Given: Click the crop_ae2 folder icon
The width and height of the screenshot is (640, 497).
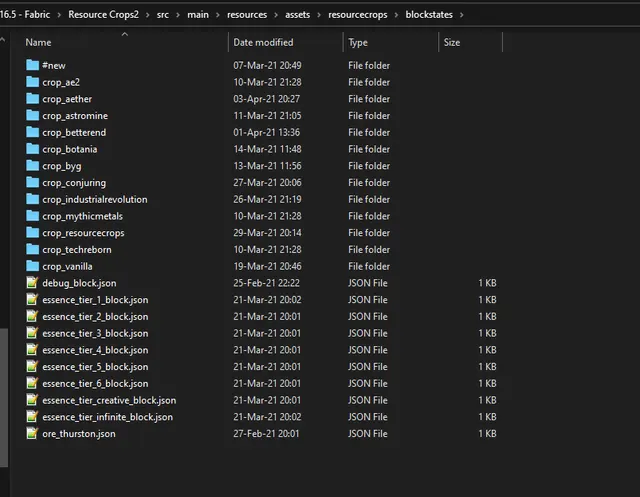Looking at the screenshot, I should coord(32,82).
